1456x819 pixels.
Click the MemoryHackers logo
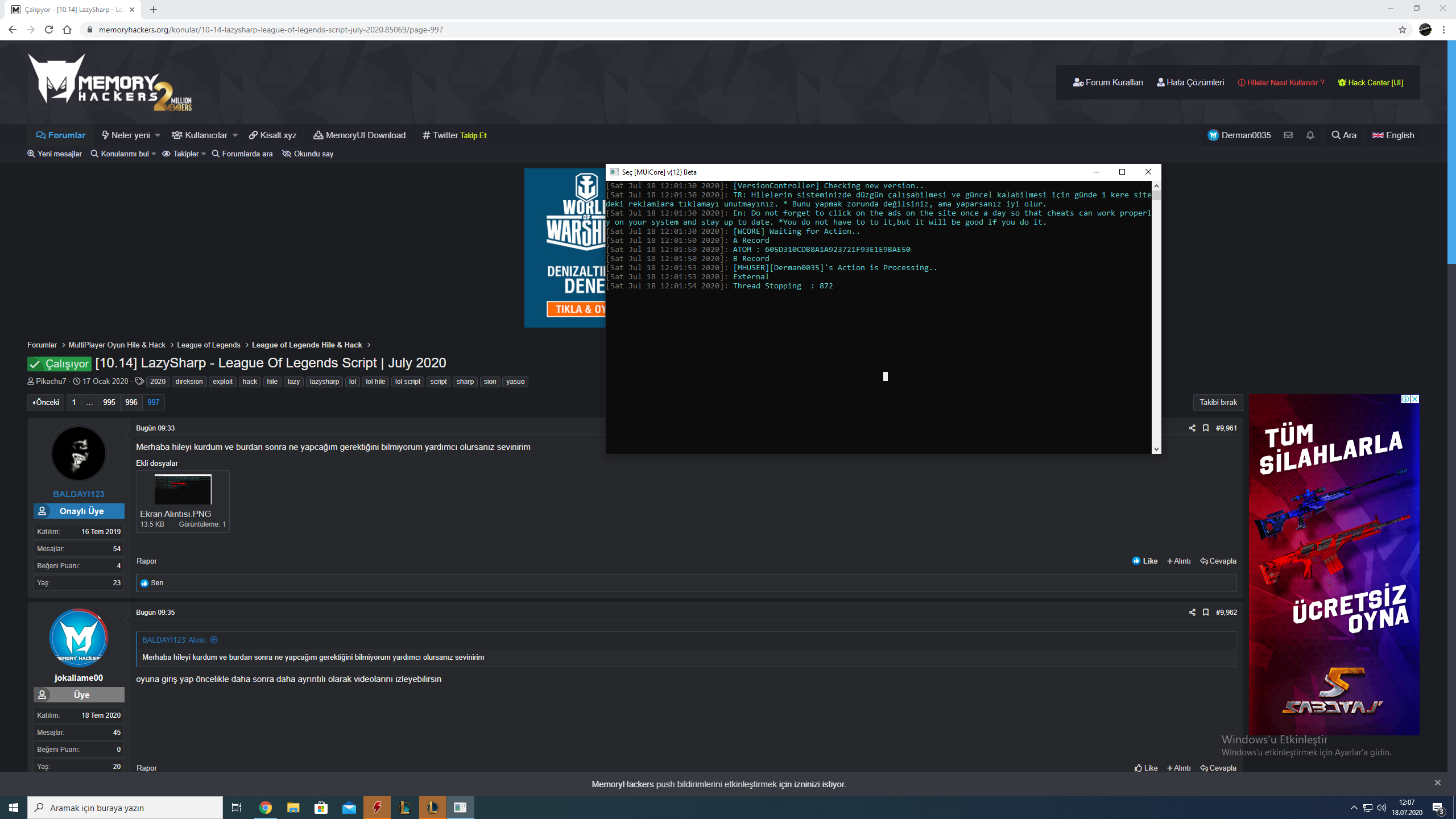tap(110, 82)
